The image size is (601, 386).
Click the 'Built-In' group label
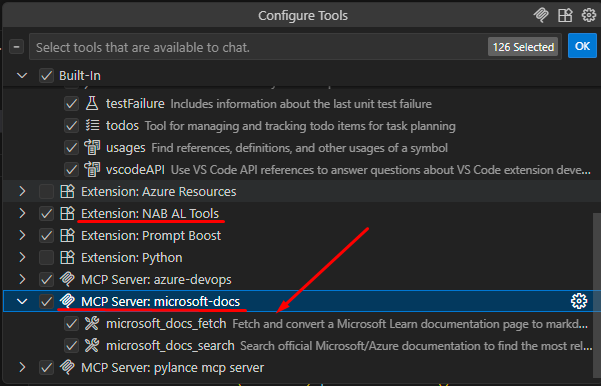[80, 76]
